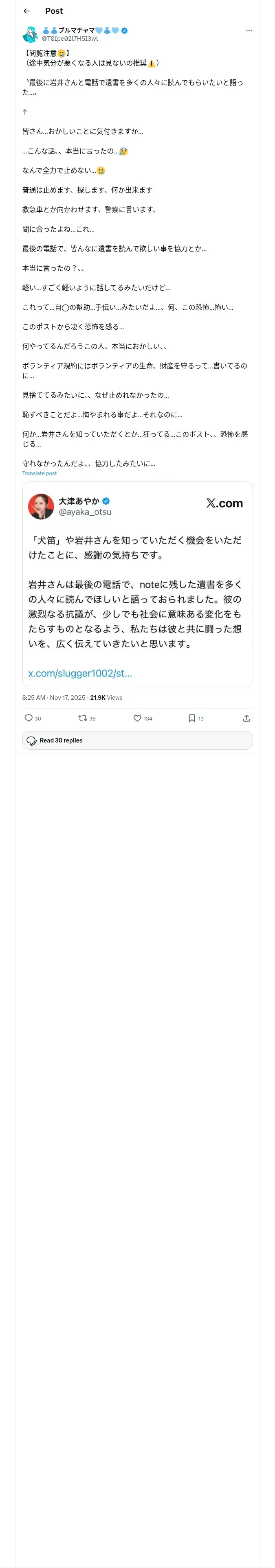275x1568 pixels.
Task: Click the Translate post link
Action: (39, 473)
